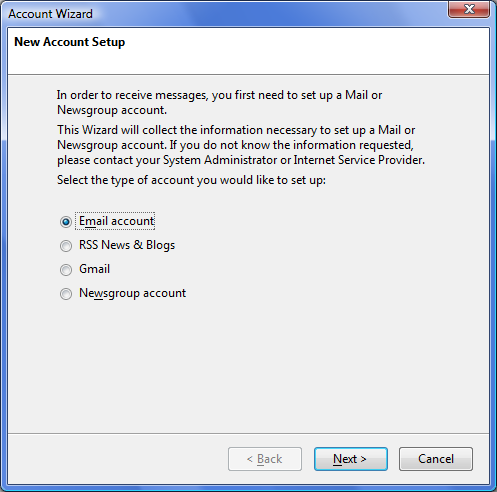The width and height of the screenshot is (497, 492).
Task: Click the greyed-out < Back button
Action: (265, 459)
